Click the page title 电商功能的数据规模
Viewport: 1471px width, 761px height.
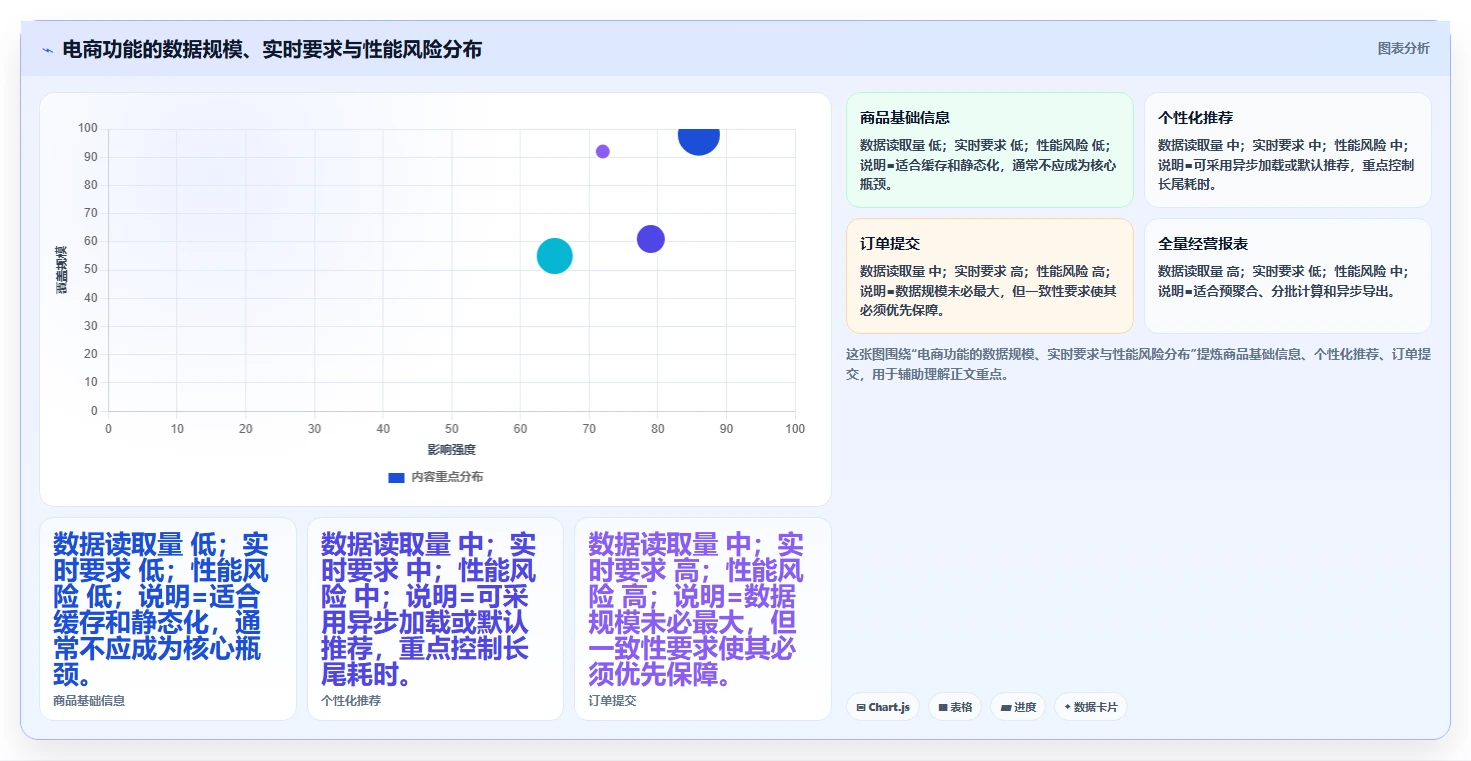272,49
